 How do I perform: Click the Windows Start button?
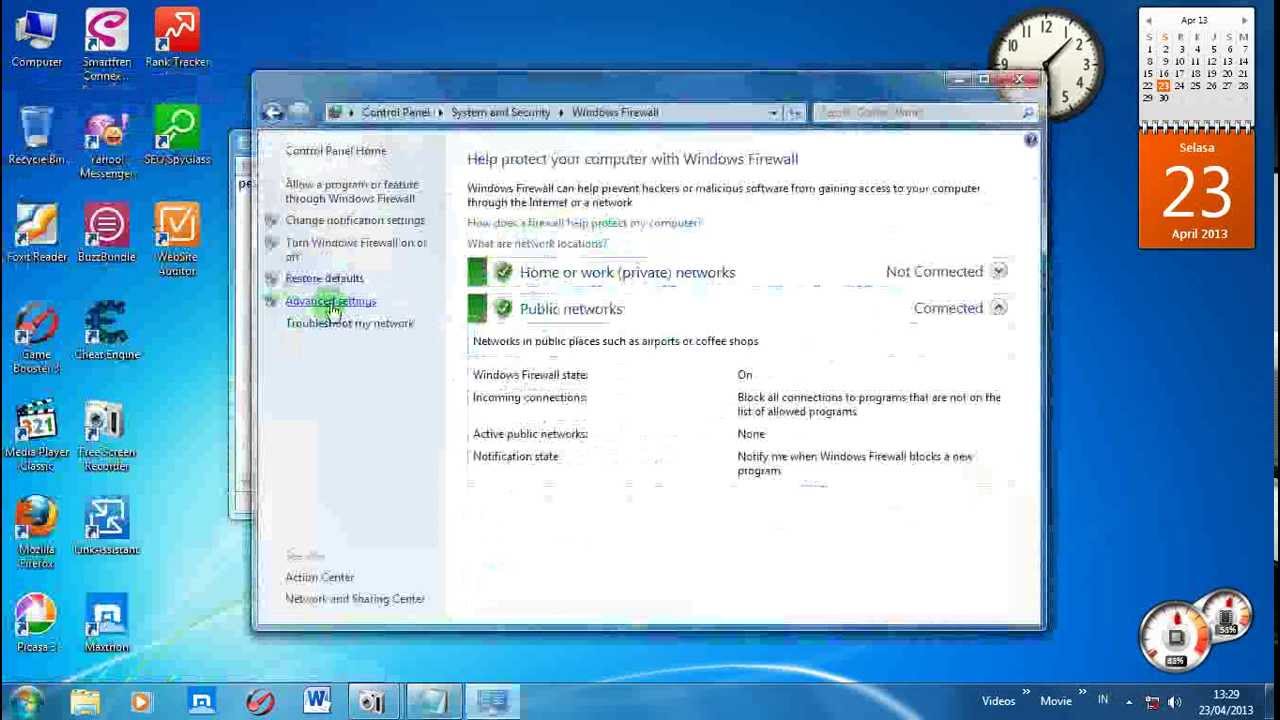[24, 700]
